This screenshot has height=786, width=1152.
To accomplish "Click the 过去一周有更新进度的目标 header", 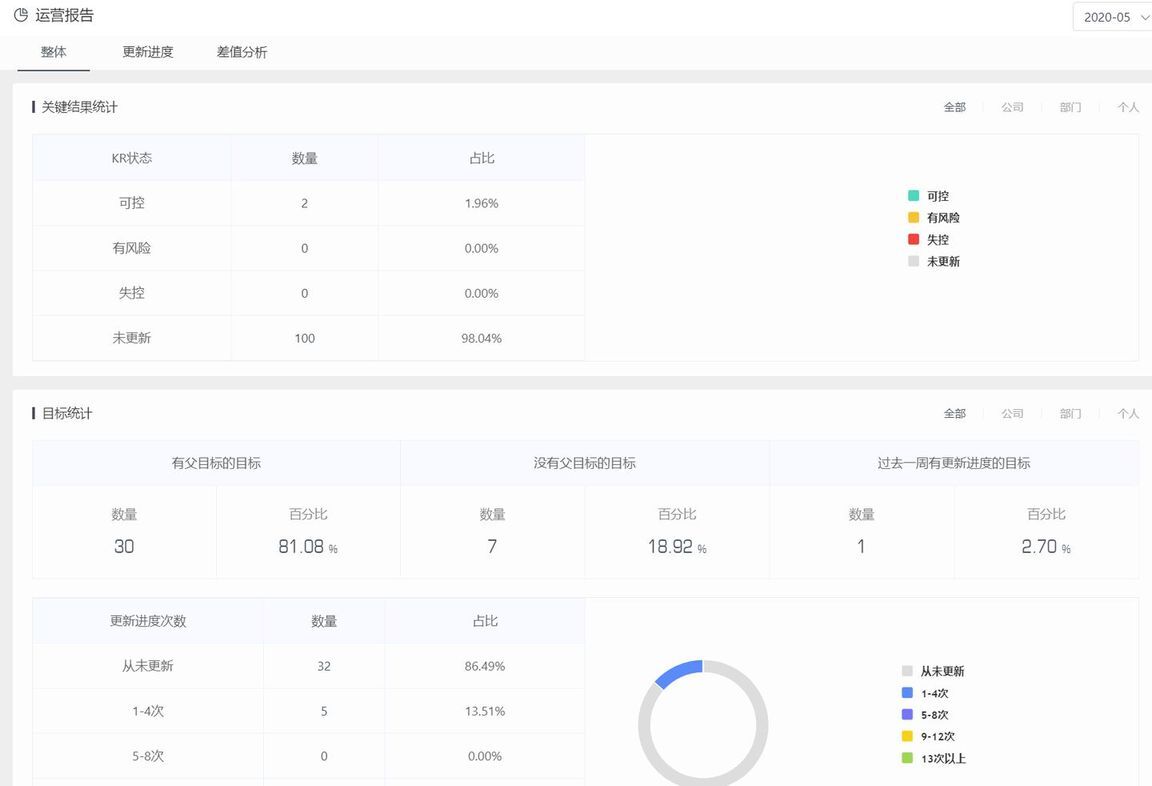I will [x=954, y=463].
